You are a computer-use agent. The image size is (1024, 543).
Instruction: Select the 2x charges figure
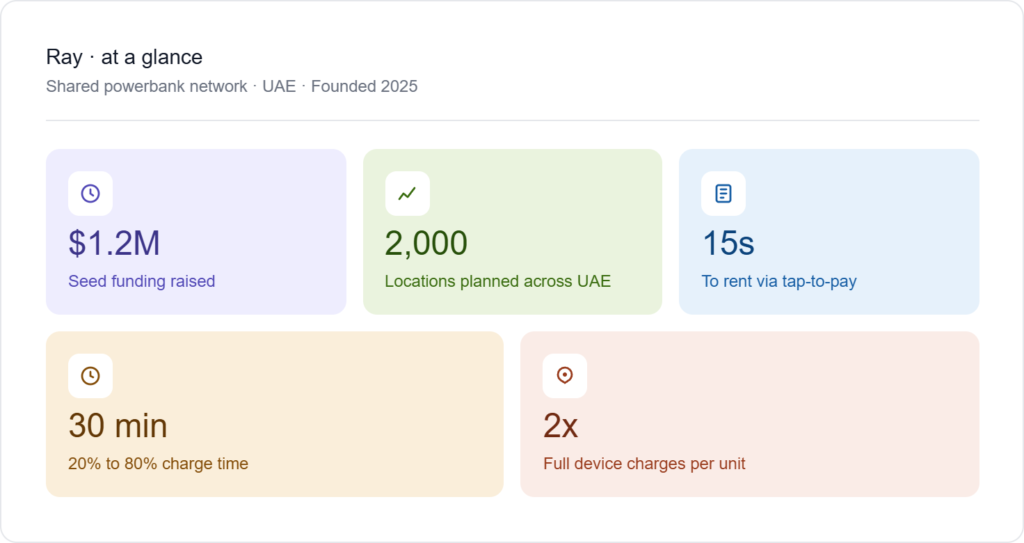561,426
